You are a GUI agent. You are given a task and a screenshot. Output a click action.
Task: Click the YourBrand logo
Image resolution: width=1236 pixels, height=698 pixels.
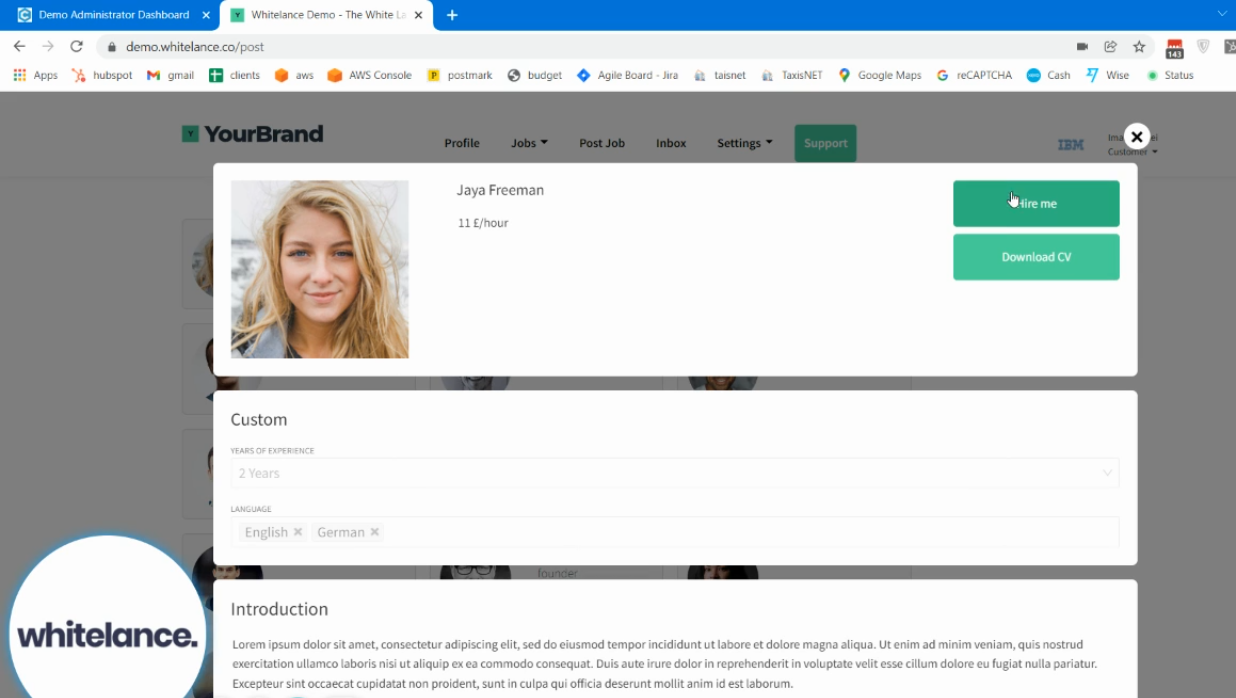(253, 134)
